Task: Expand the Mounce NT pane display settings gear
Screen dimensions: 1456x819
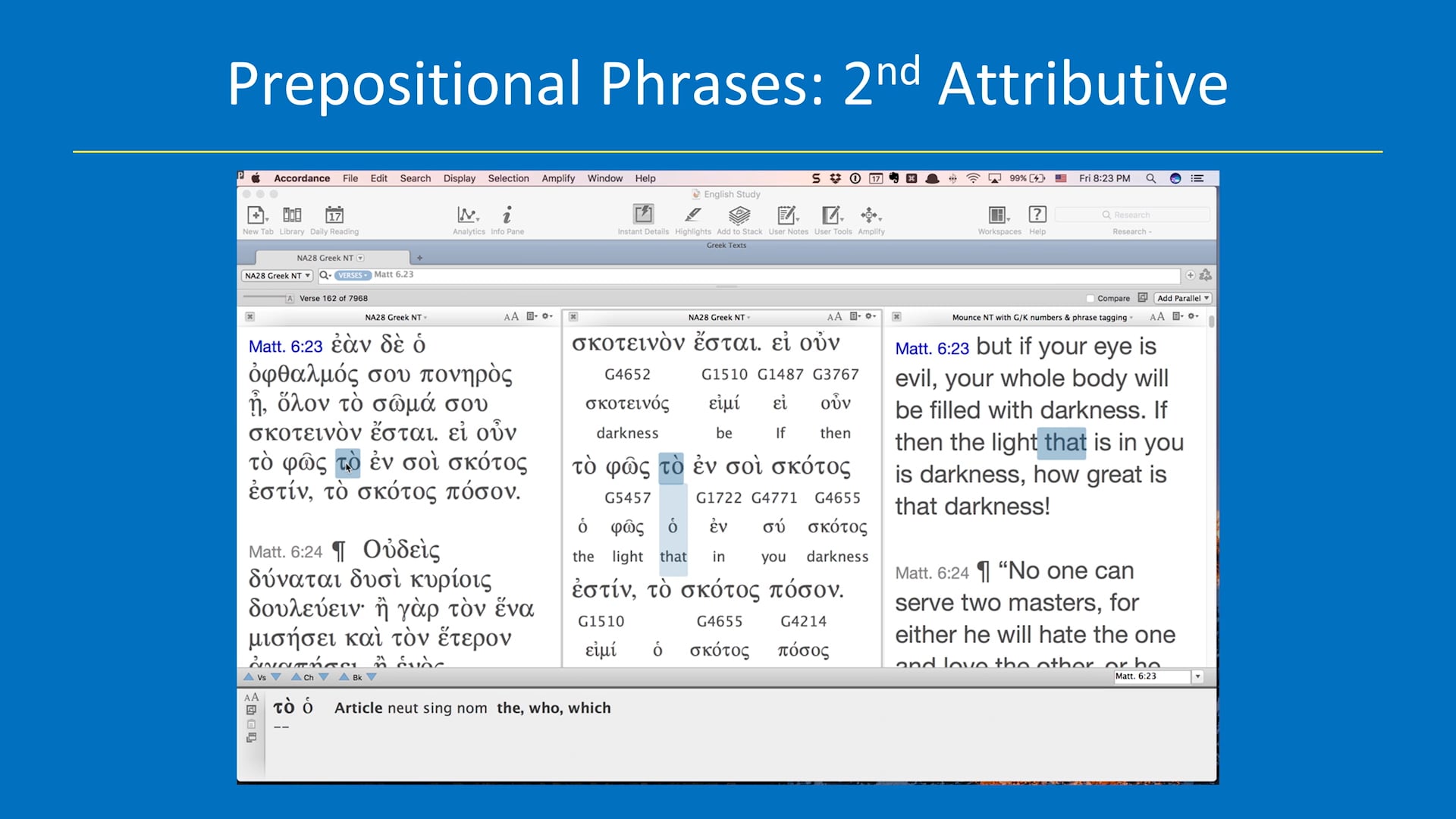Action: [1190, 317]
